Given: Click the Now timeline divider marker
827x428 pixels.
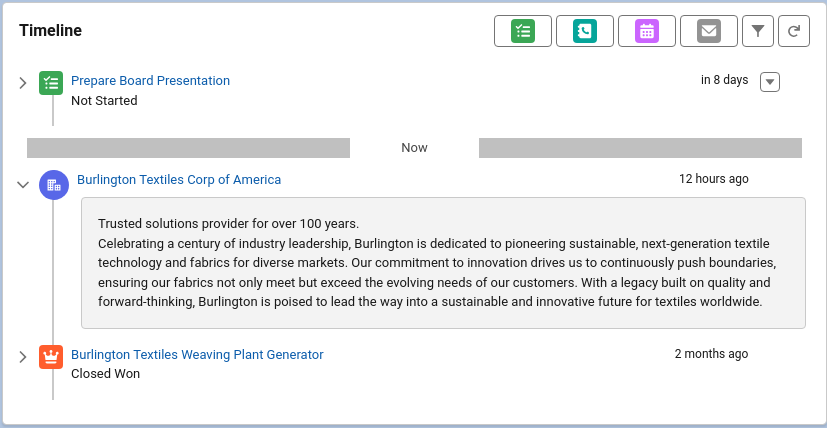Looking at the screenshot, I should click(x=414, y=148).
